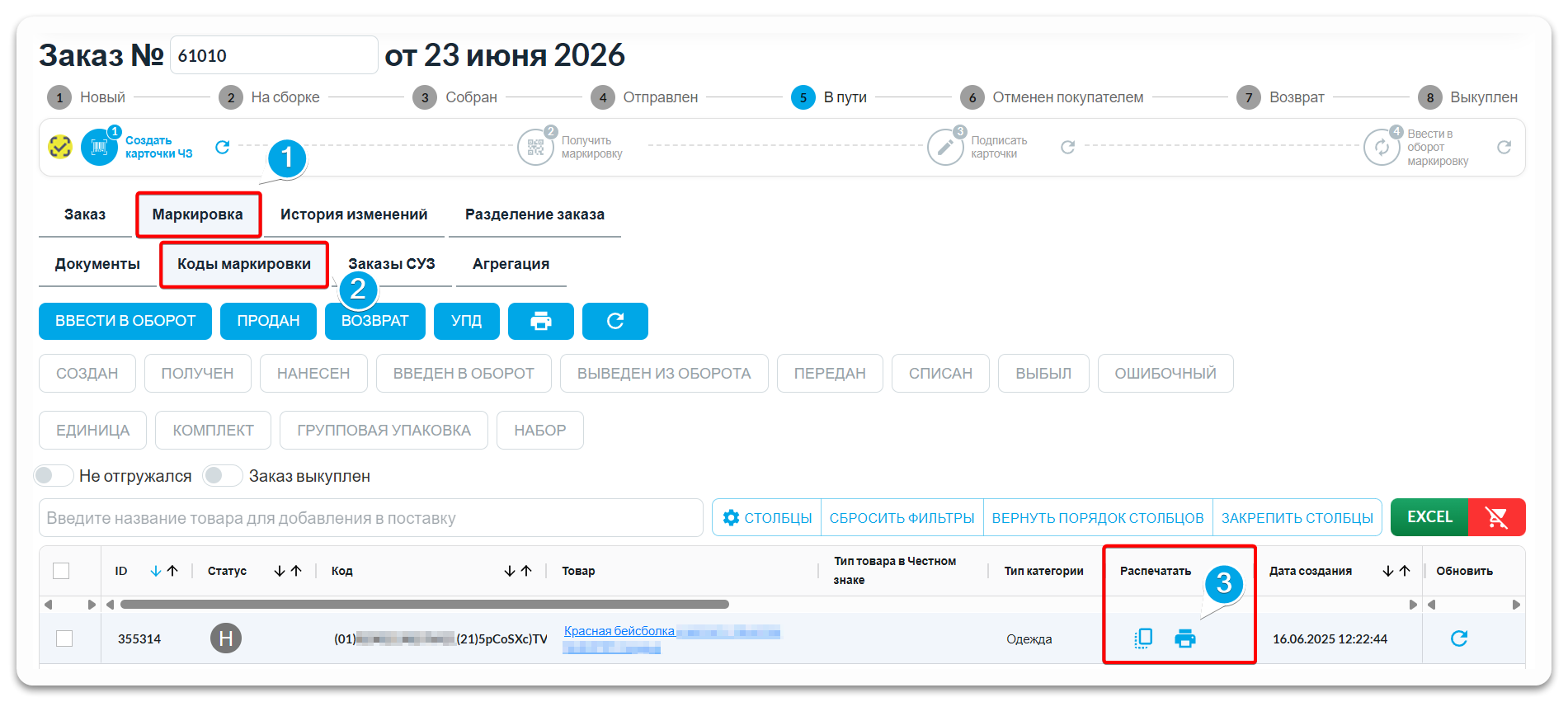Click the УПД button
Image resolution: width=1568 pixels, height=702 pixels.
tap(467, 321)
